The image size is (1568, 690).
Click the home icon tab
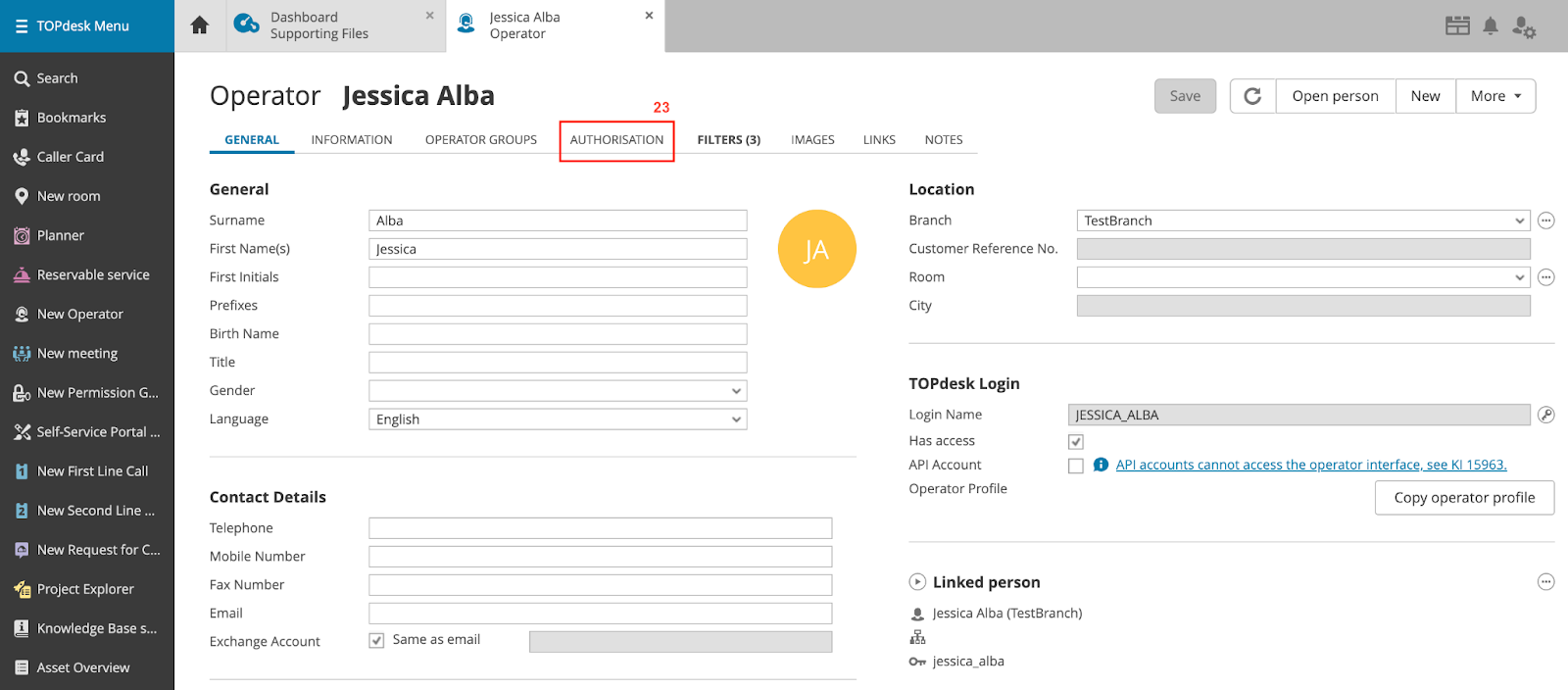click(200, 25)
